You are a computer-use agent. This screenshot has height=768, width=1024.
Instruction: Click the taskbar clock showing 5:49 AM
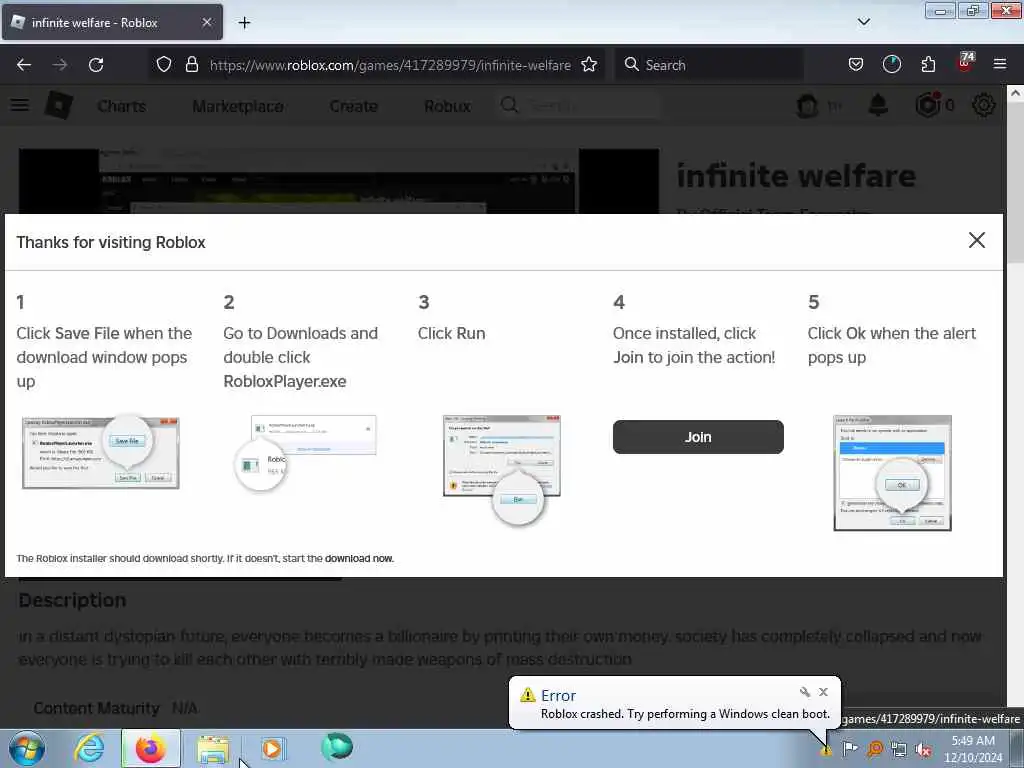972,748
